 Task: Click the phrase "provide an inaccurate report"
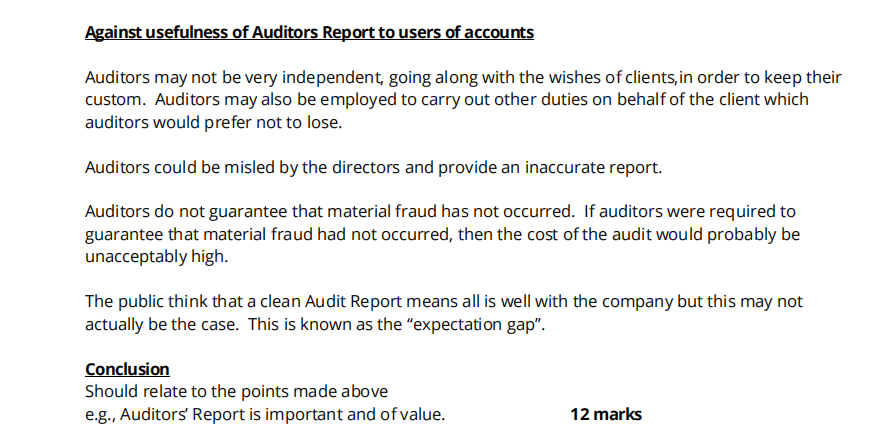(x=556, y=167)
